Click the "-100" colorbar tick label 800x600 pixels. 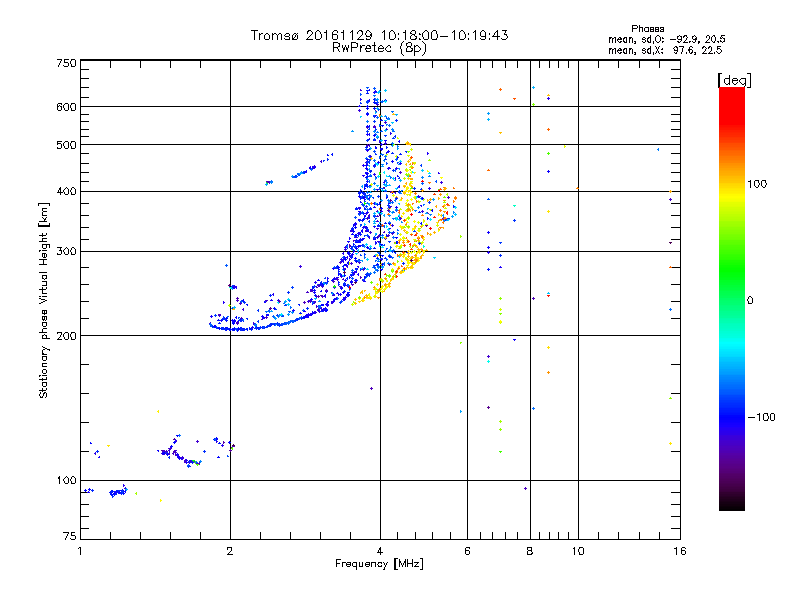pos(761,417)
